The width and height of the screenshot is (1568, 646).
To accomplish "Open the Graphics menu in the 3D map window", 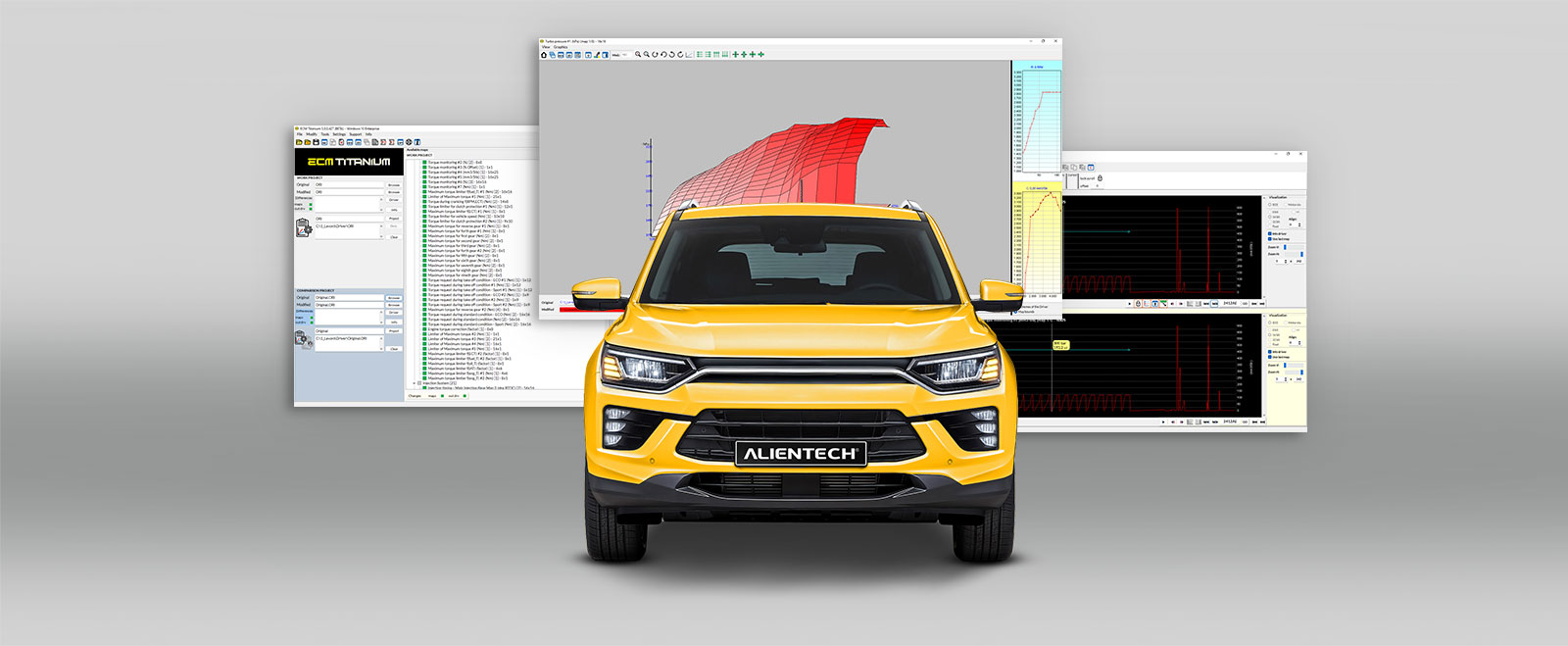I will coord(561,47).
